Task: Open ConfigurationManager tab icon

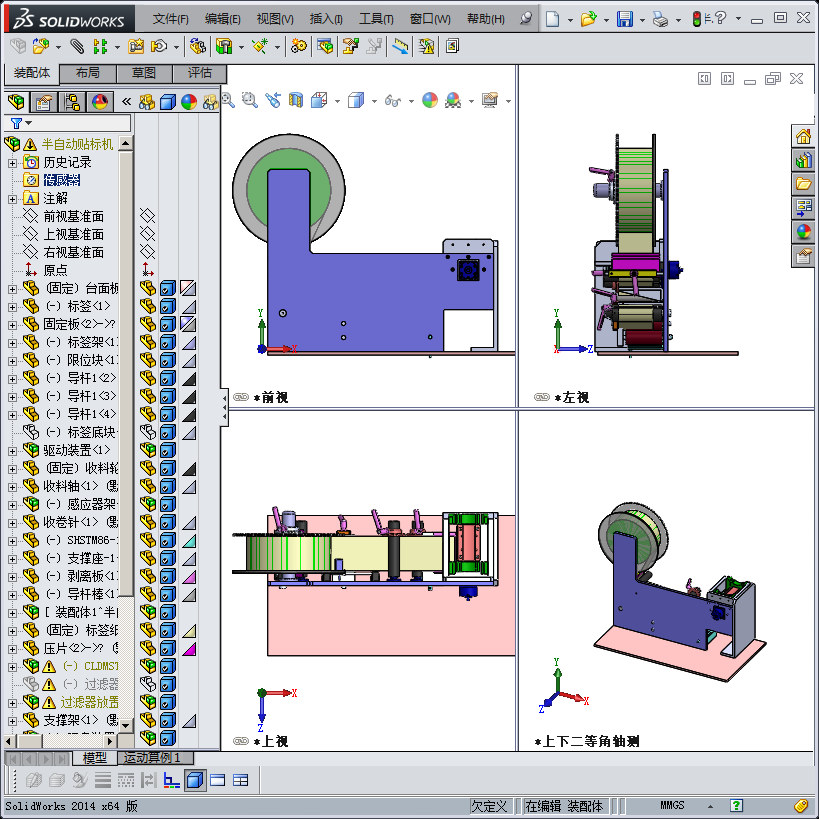Action: (x=72, y=101)
